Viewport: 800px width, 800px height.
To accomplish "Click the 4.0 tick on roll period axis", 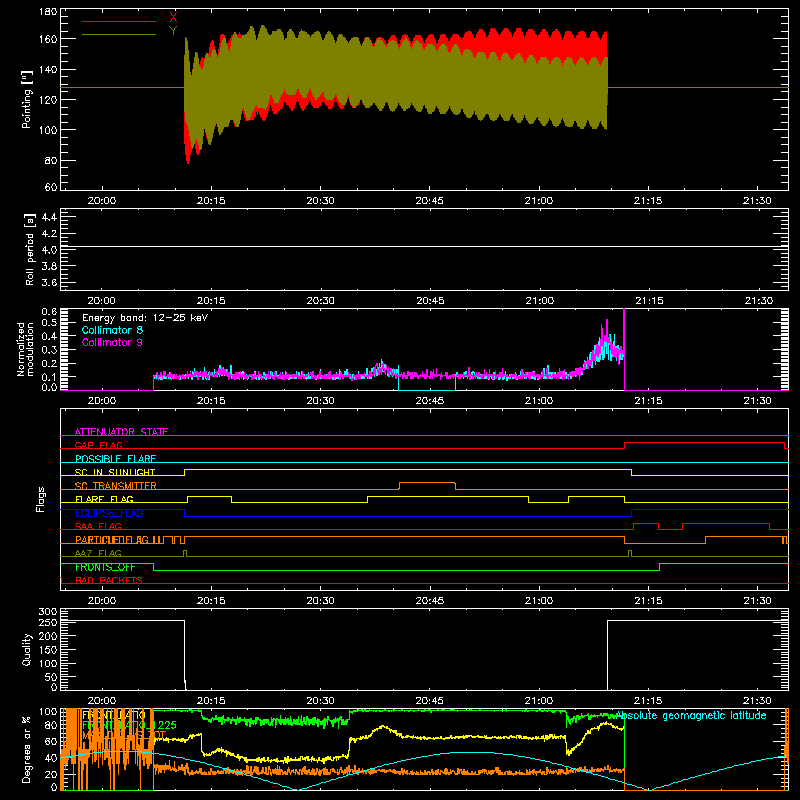I will [49, 250].
